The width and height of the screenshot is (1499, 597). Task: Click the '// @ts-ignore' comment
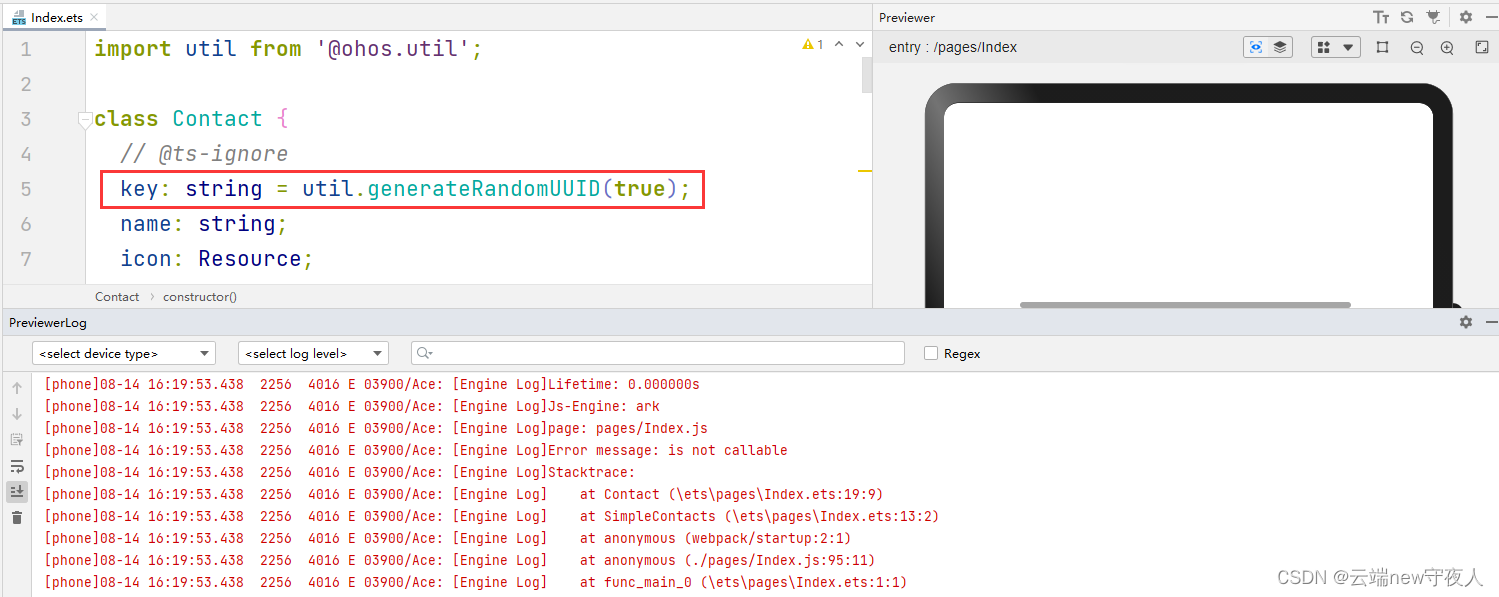point(204,154)
